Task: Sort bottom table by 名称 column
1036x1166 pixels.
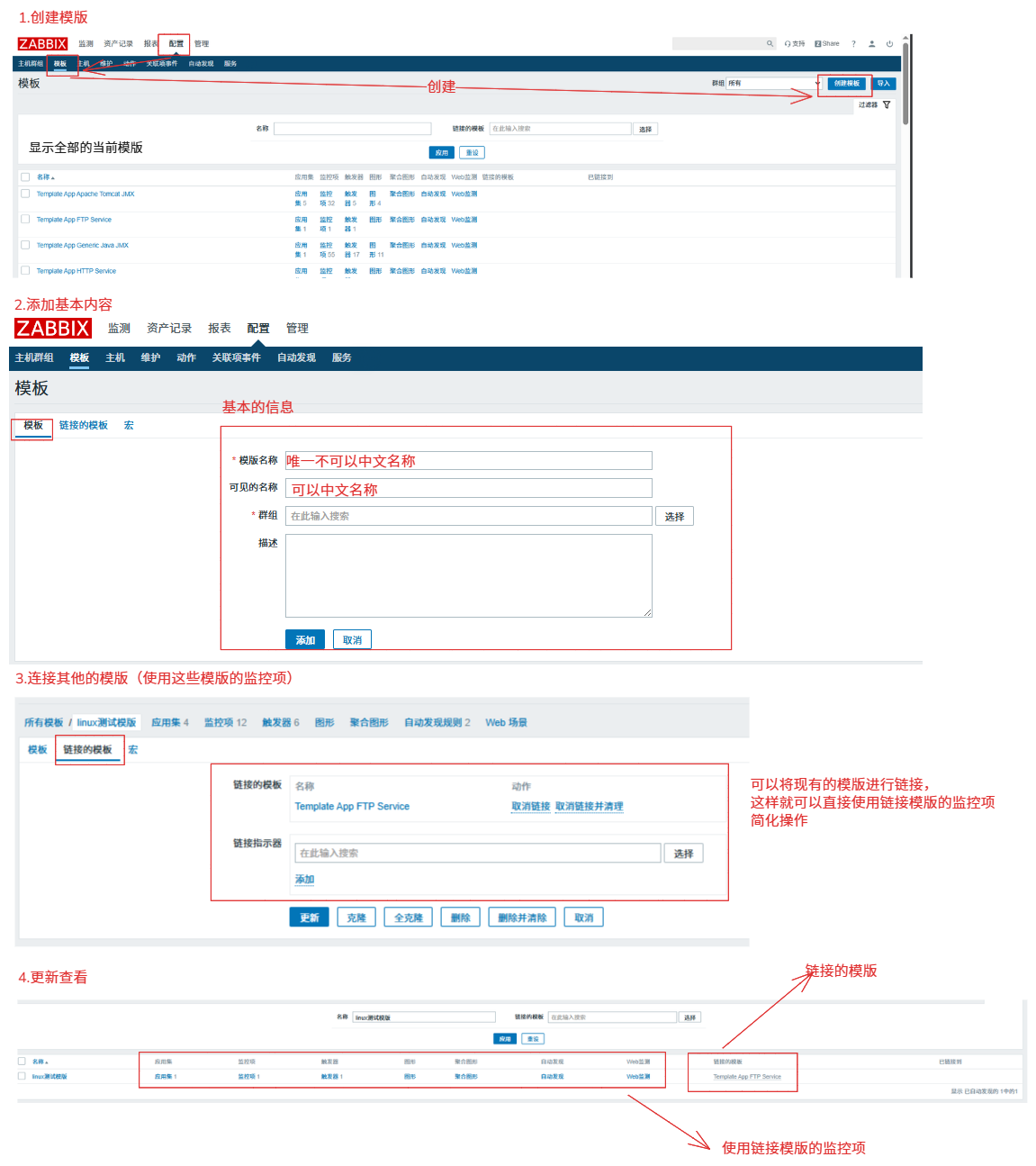Action: [41, 1062]
